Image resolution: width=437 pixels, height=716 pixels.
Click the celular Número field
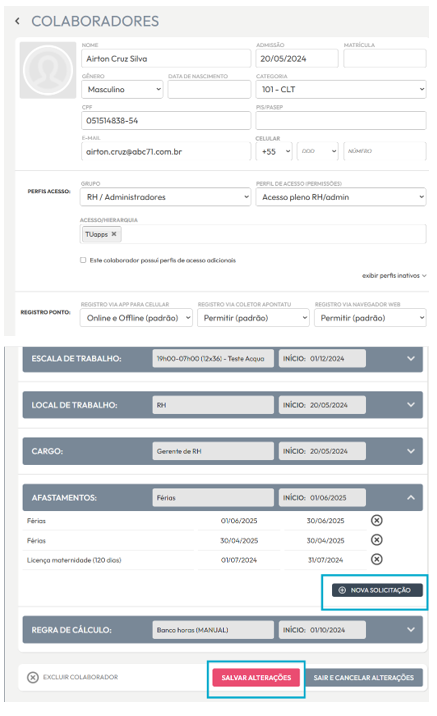pos(384,151)
